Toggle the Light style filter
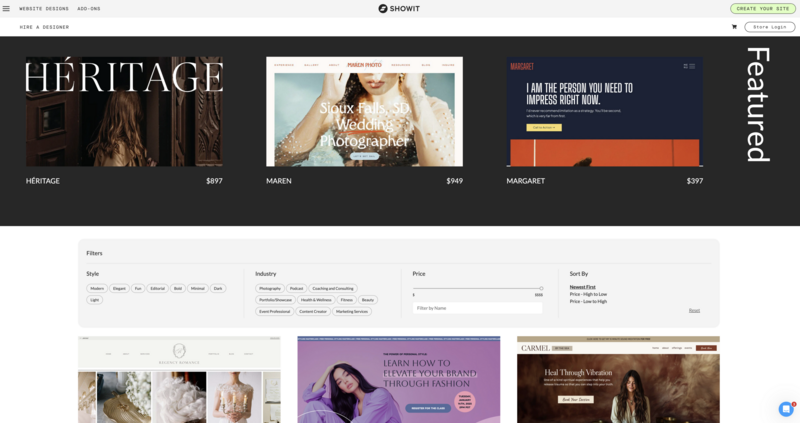Viewport: 800px width, 423px height. 95,300
